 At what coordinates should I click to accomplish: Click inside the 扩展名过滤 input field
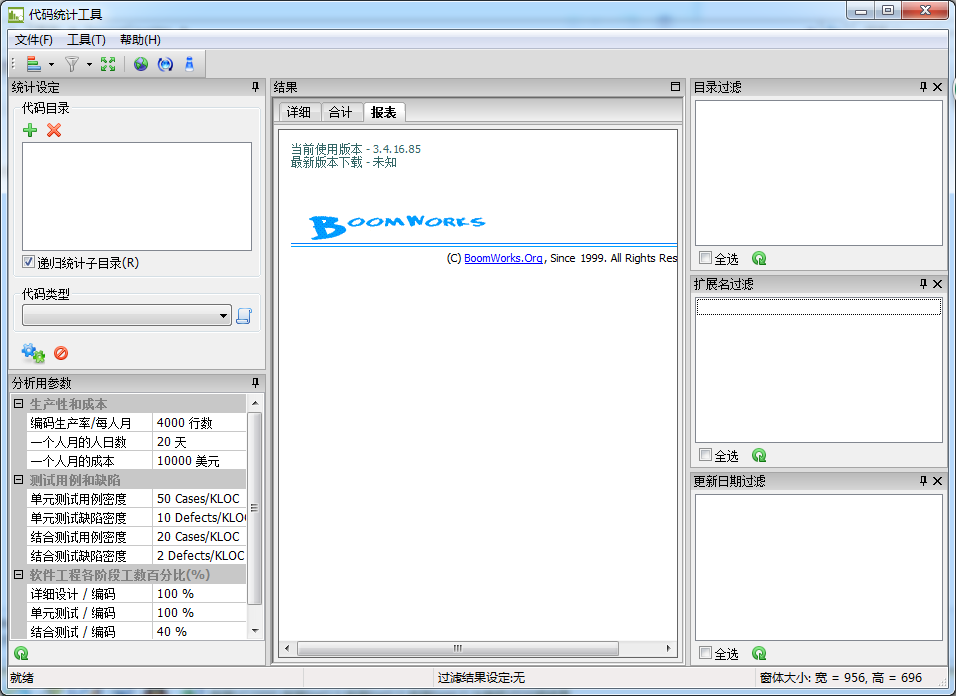818,307
